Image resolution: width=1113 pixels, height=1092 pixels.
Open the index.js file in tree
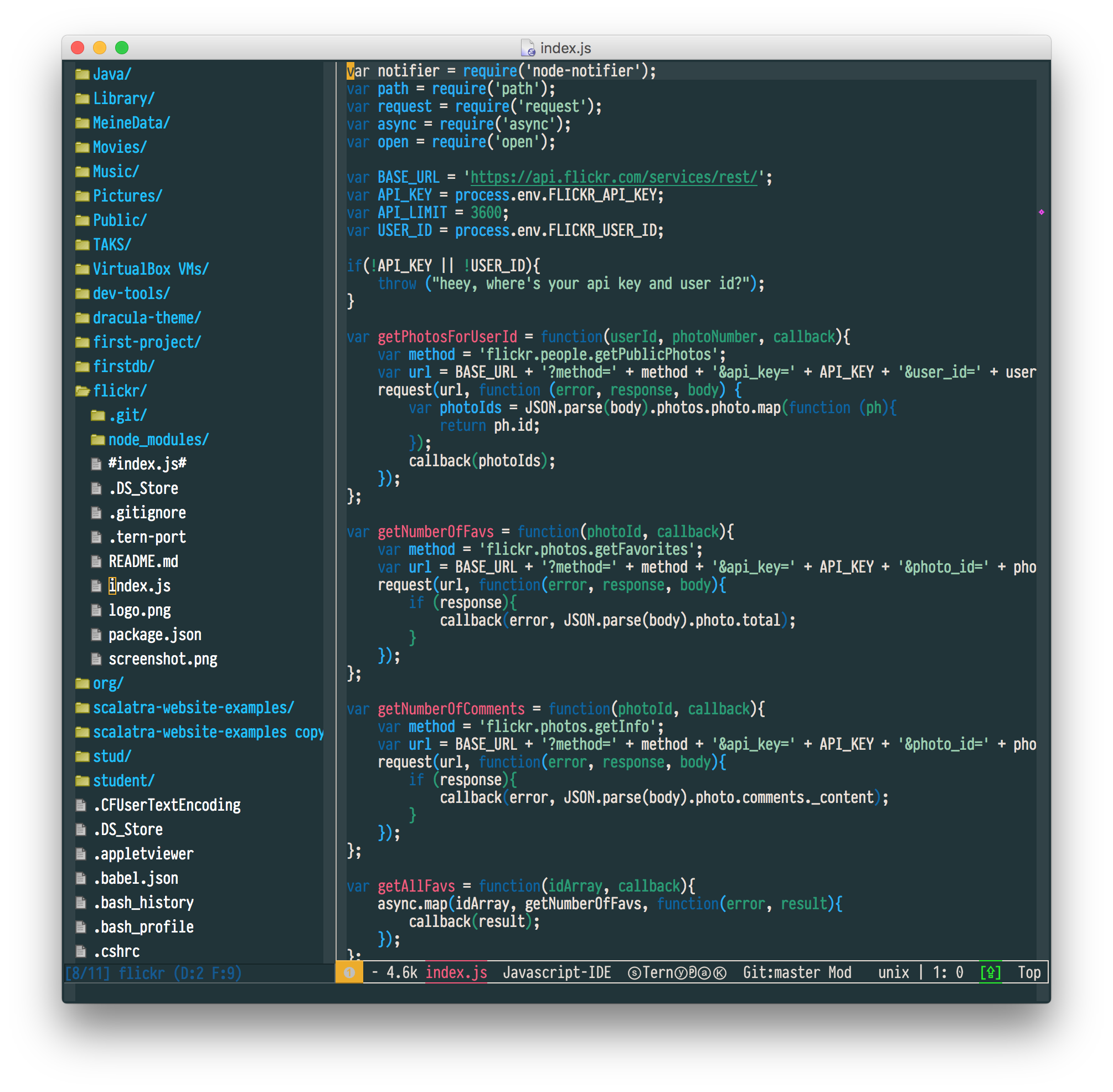point(140,586)
